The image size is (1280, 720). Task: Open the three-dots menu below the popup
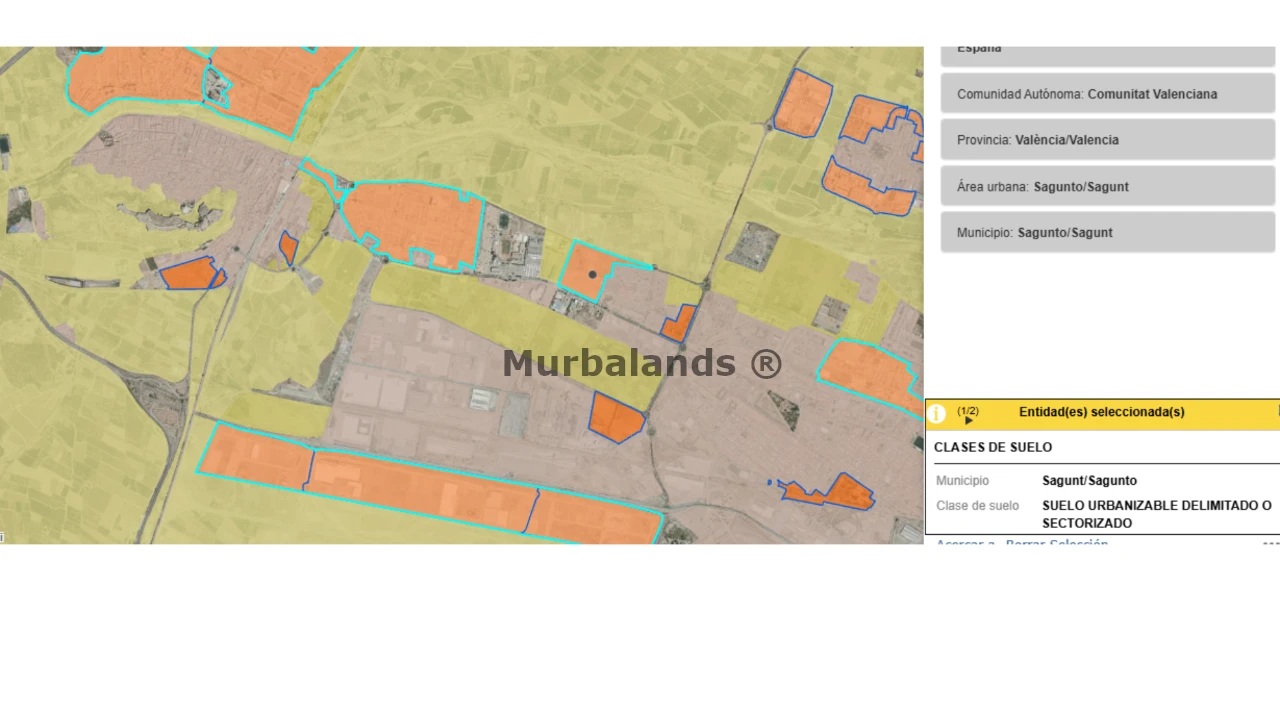click(x=1270, y=544)
